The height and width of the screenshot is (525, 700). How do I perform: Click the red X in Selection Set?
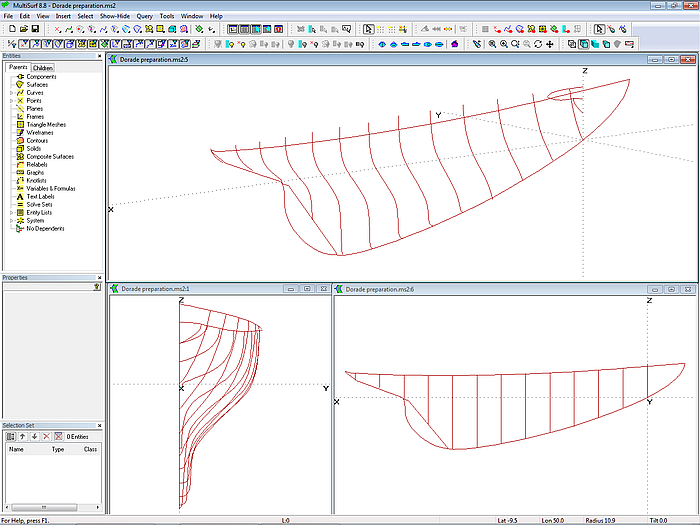point(46,437)
